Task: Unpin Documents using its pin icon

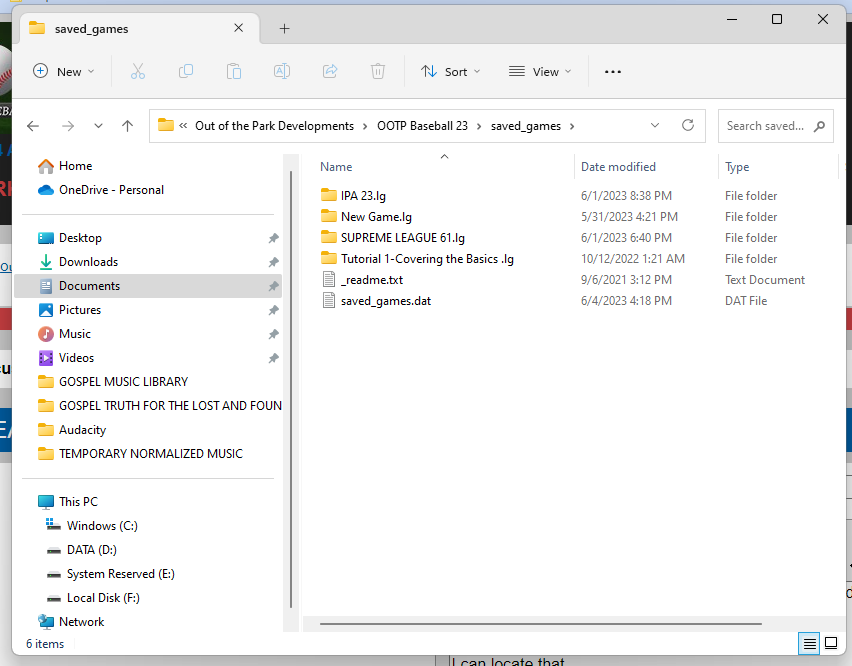Action: tap(273, 286)
